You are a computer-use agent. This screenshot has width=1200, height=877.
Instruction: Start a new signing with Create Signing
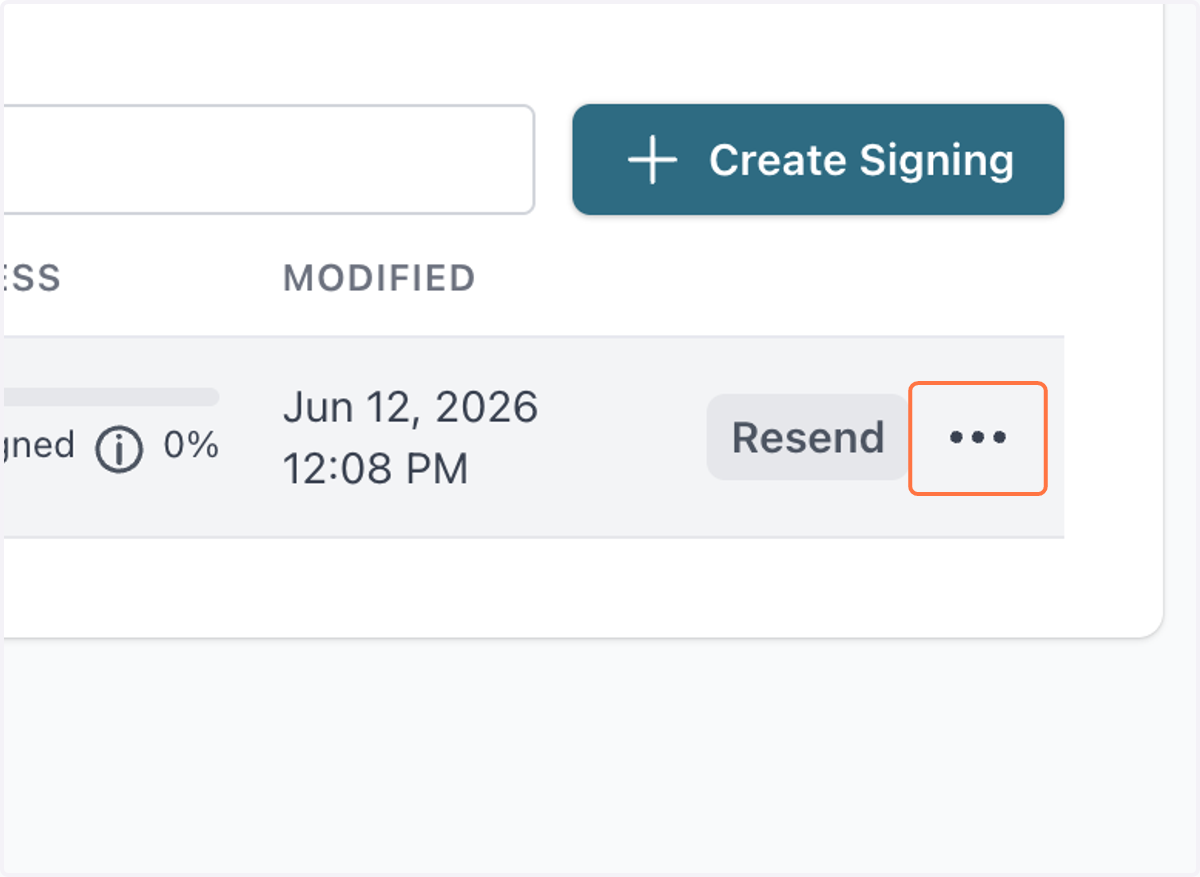coord(818,159)
